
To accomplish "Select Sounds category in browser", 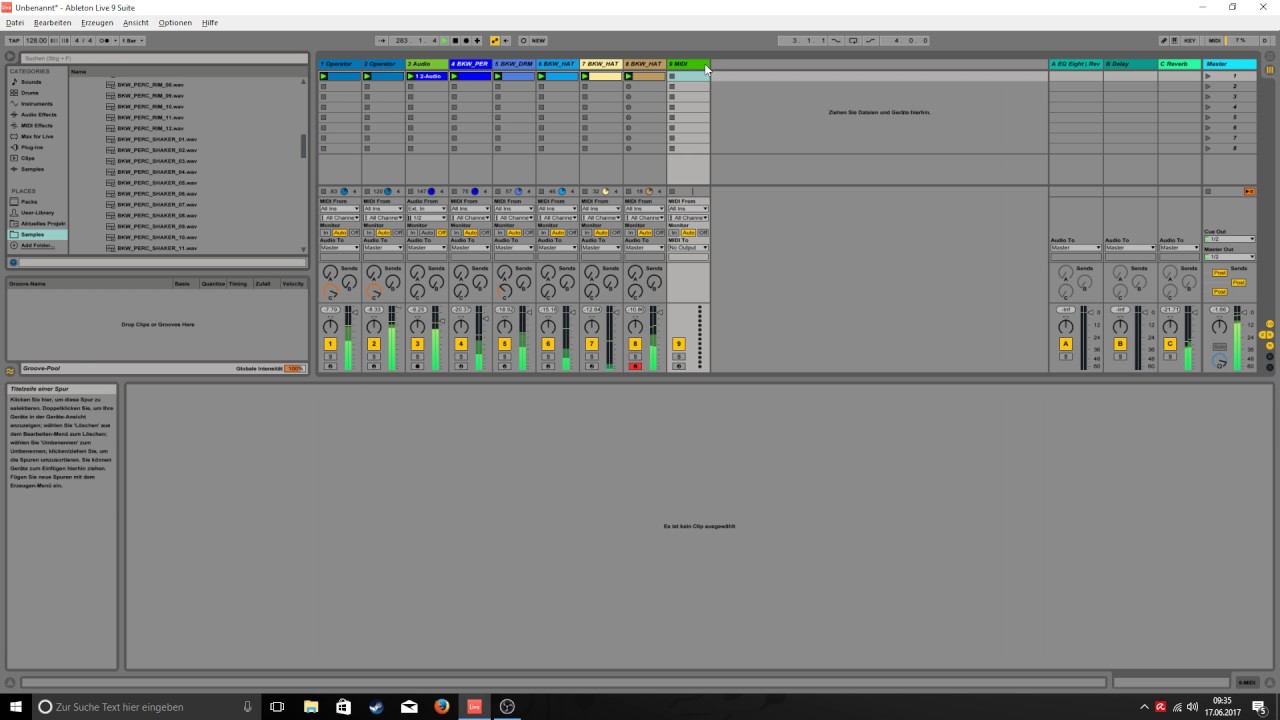I will 31,82.
